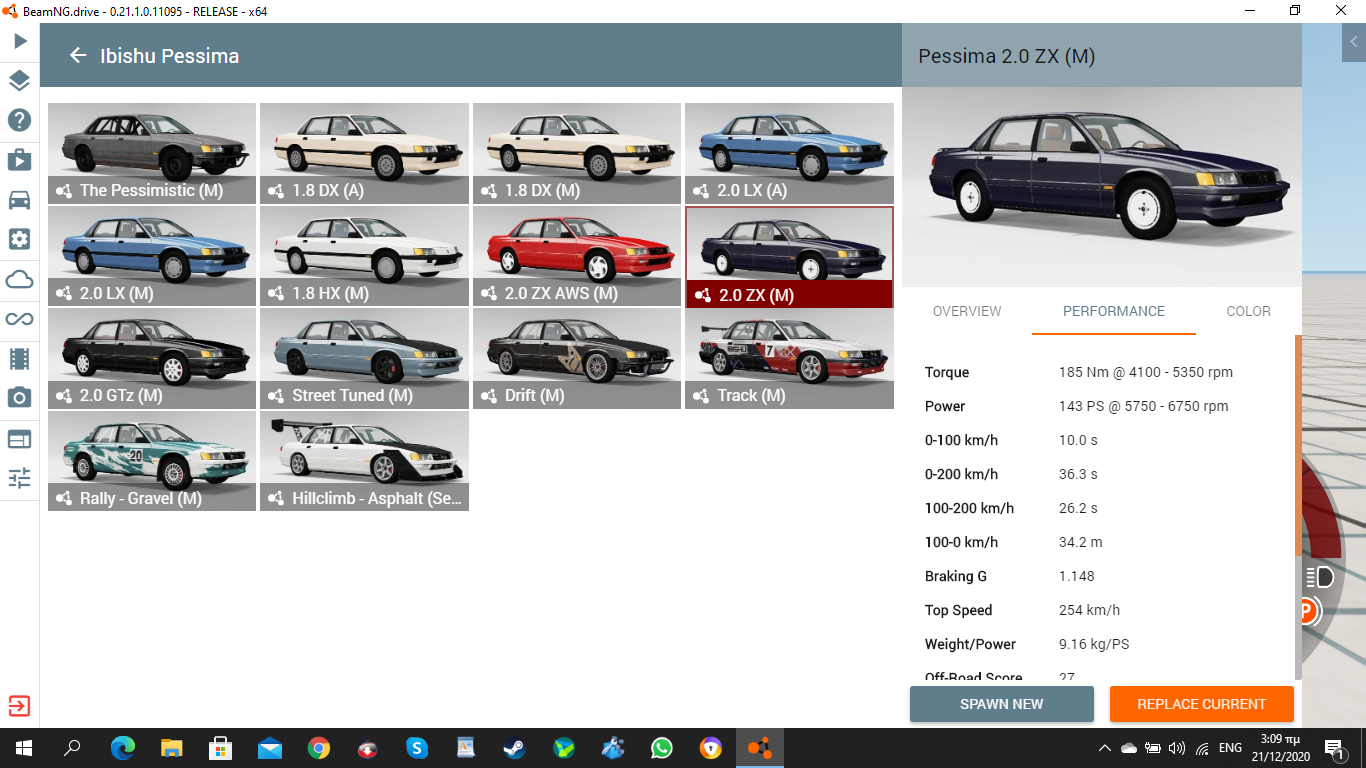1366x768 pixels.
Task: Click the play arrow icon in sidebar
Action: click(20, 41)
